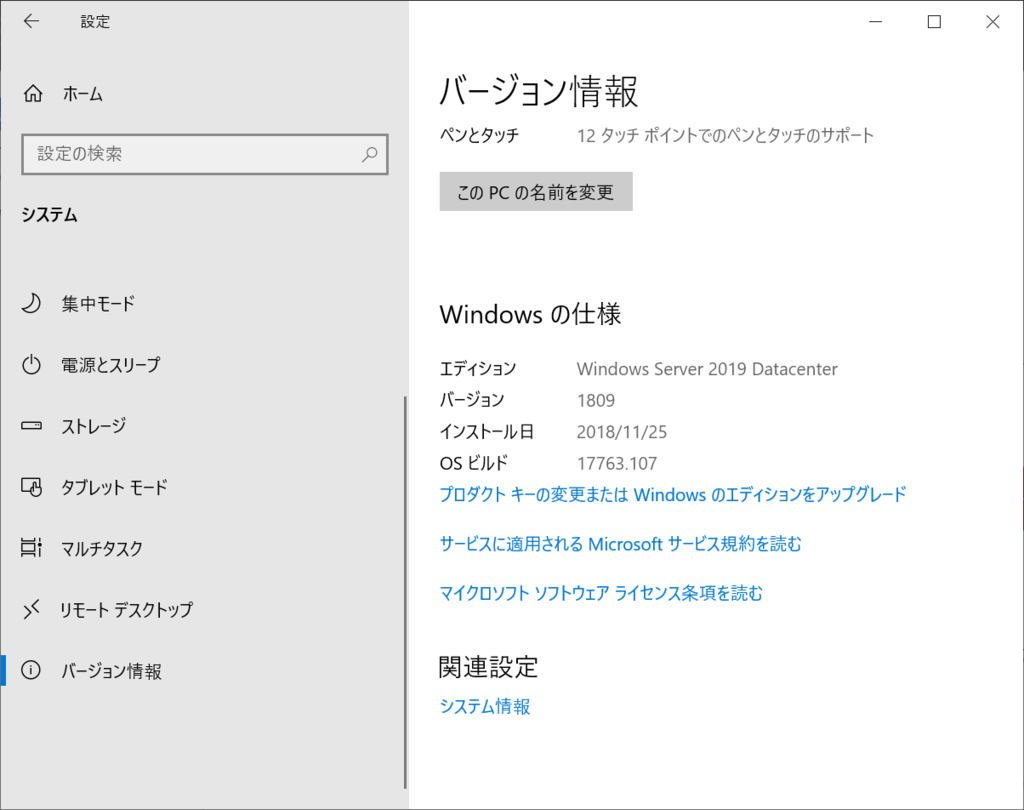Select the タブレット モード icon

pos(31,487)
